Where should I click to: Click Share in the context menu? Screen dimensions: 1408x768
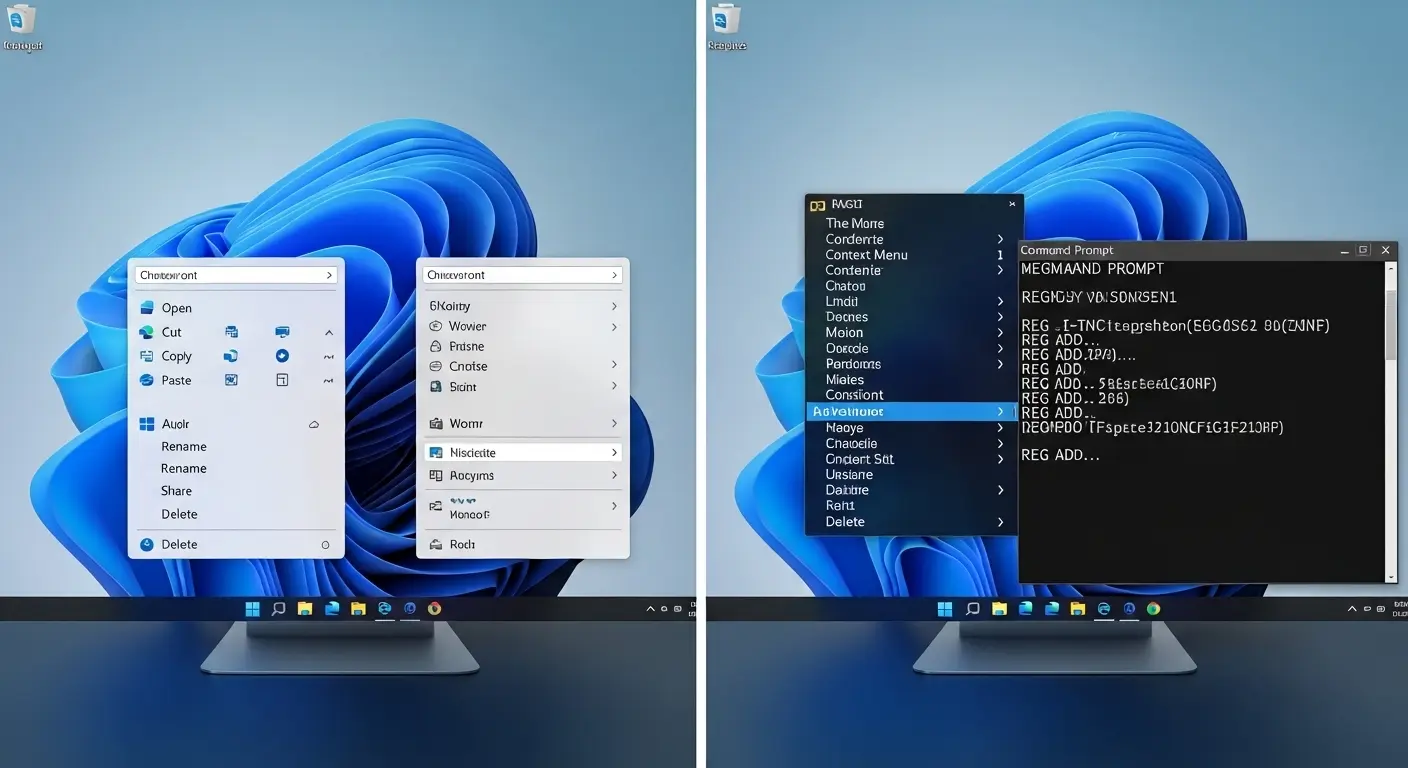[x=176, y=490]
